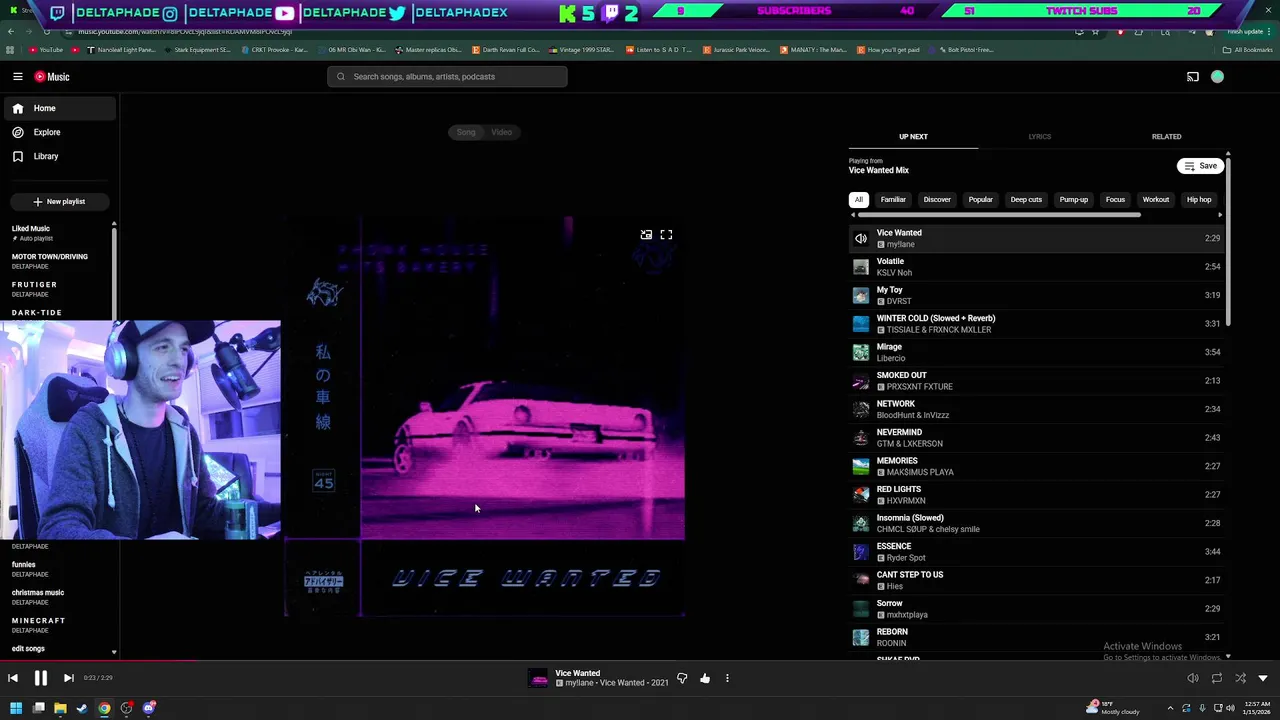Screen dimensions: 1280x720
Task: Play My Toy by DVRST
Action: (x=1036, y=295)
